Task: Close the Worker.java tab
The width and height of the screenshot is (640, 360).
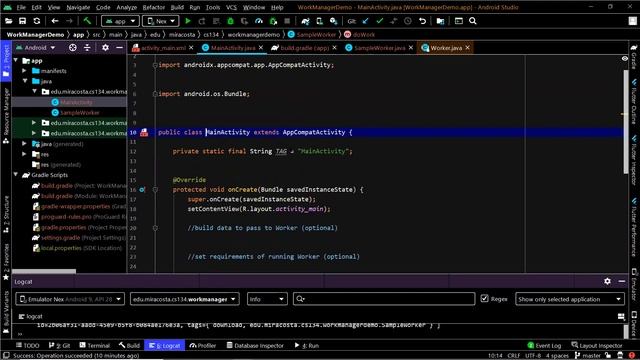Action: 467,48
